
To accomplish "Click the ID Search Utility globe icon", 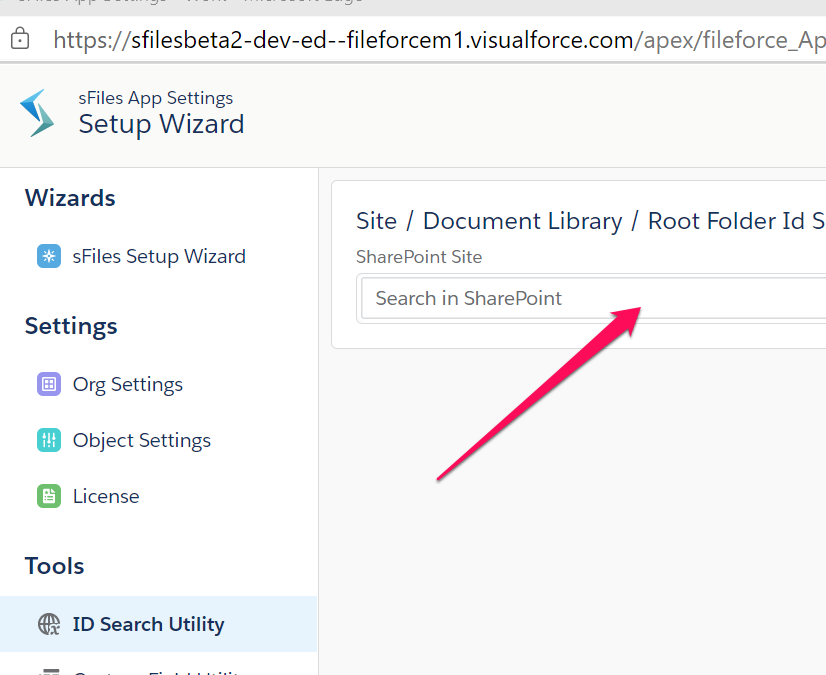I will click(x=48, y=624).
